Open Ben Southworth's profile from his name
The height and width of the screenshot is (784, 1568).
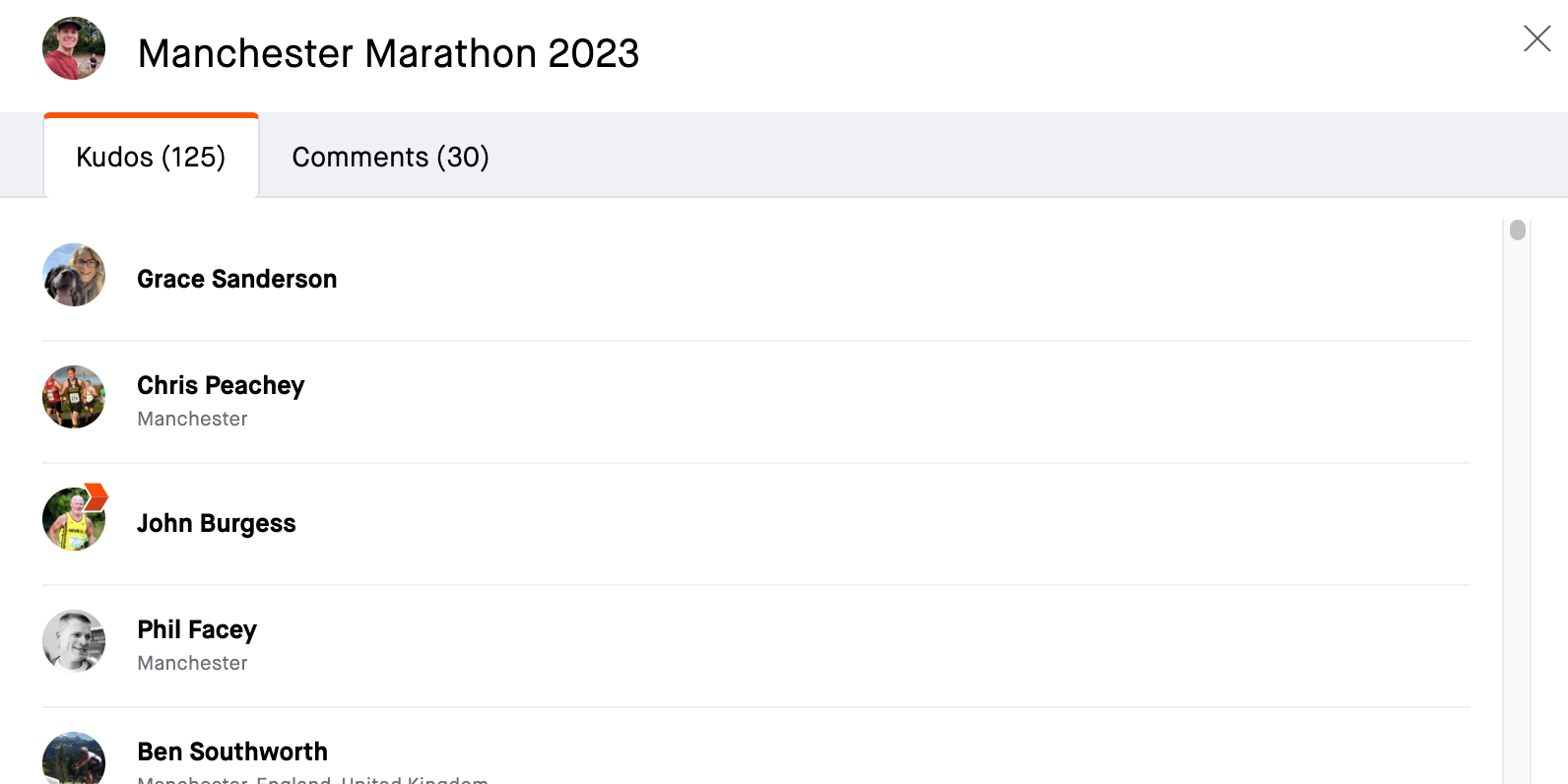pos(232,751)
